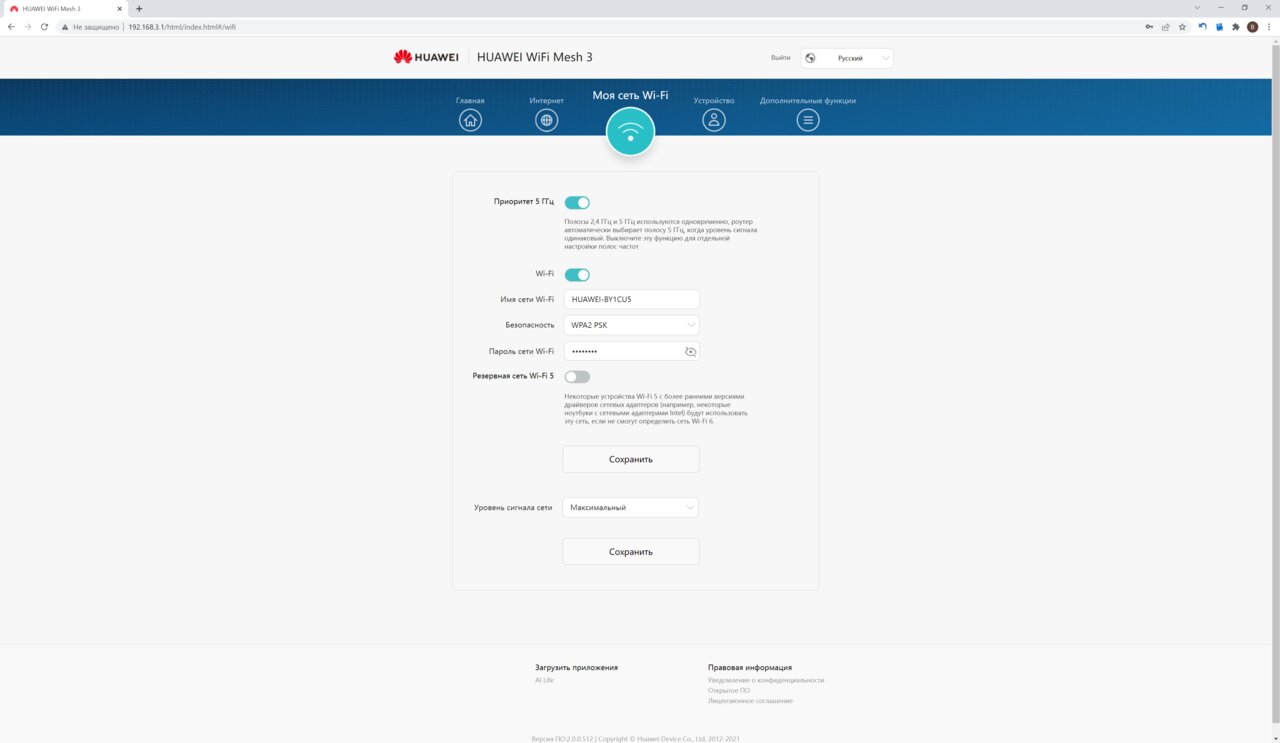1280x743 pixels.
Task: Click the browser address bar URL
Action: click(x=182, y=27)
